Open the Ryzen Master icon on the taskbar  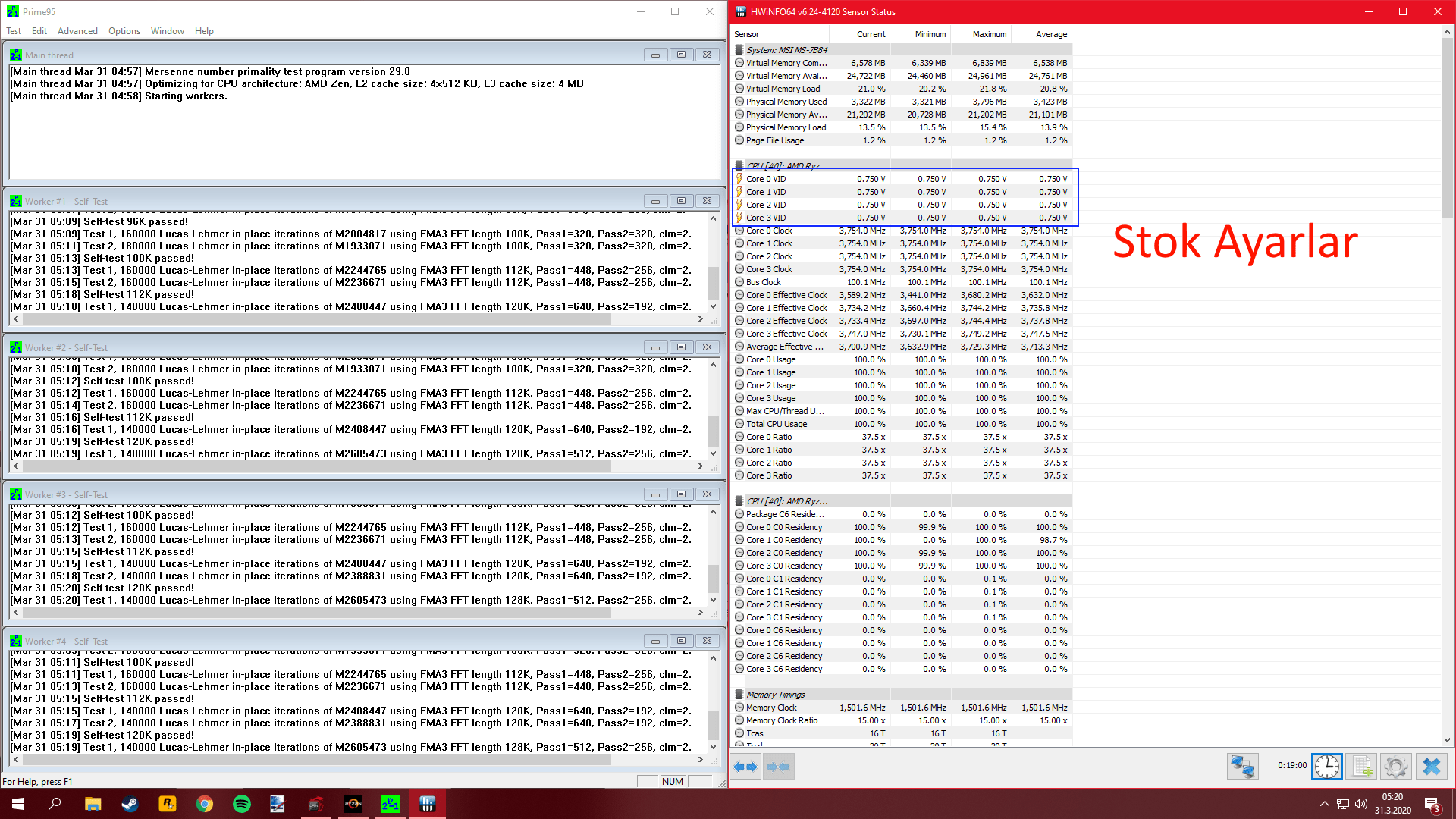(353, 804)
